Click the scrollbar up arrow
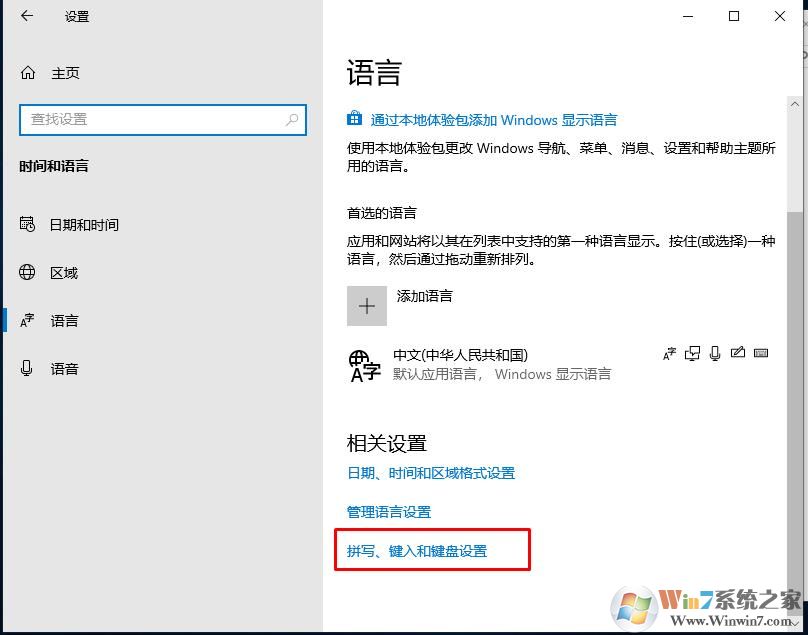This screenshot has width=808, height=635. pyautogui.click(x=795, y=104)
